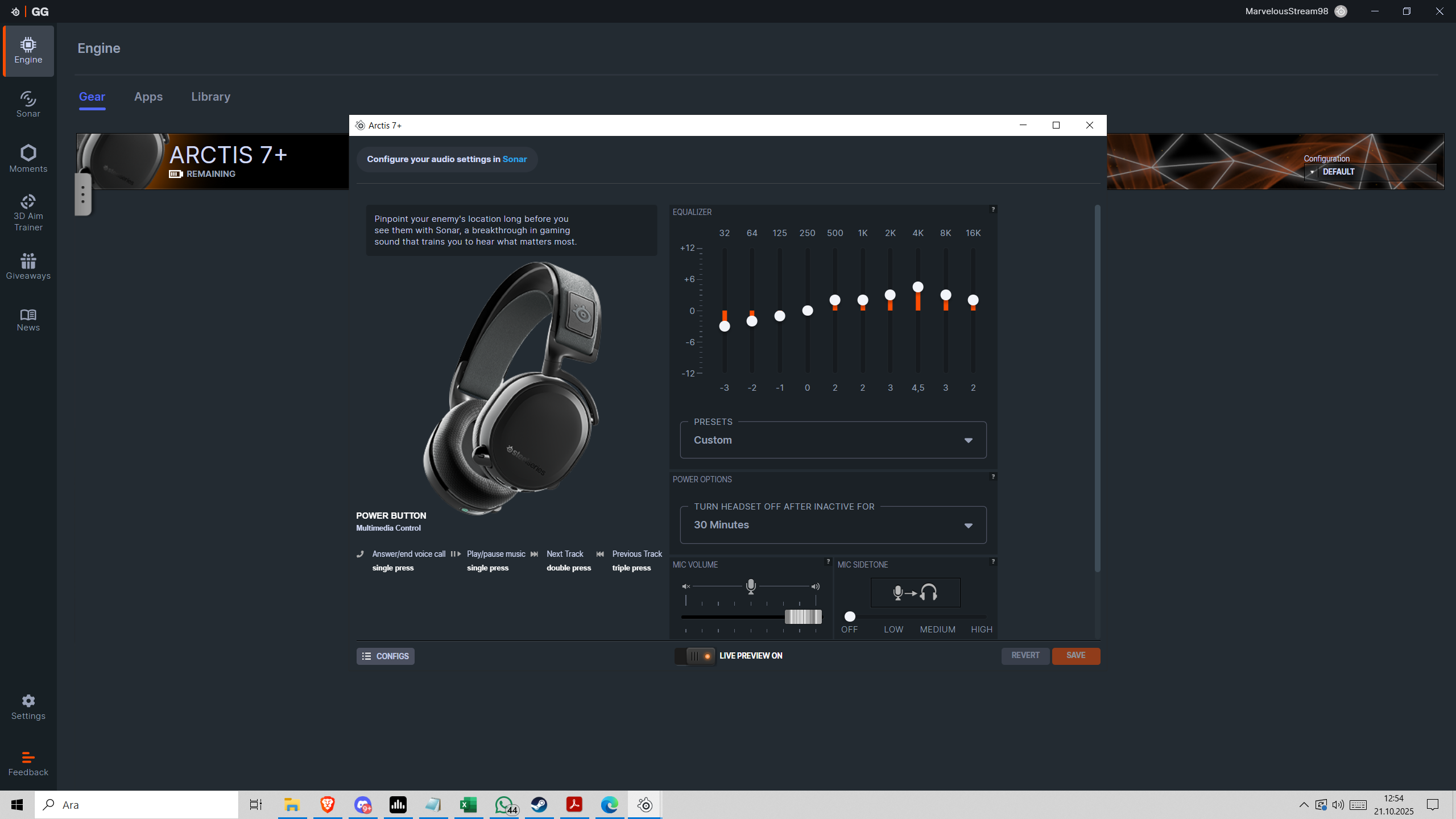The image size is (1456, 819).
Task: Adjust the 4K equalizer slider
Action: [x=917, y=287]
